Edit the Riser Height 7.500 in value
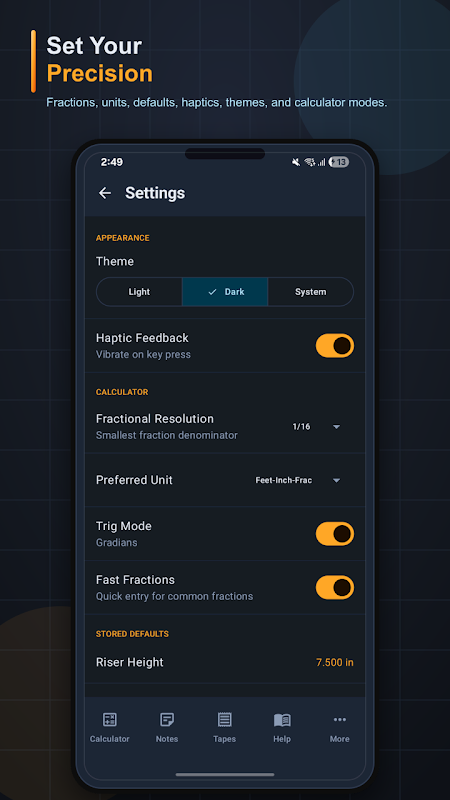The height and width of the screenshot is (800, 450). tap(335, 662)
